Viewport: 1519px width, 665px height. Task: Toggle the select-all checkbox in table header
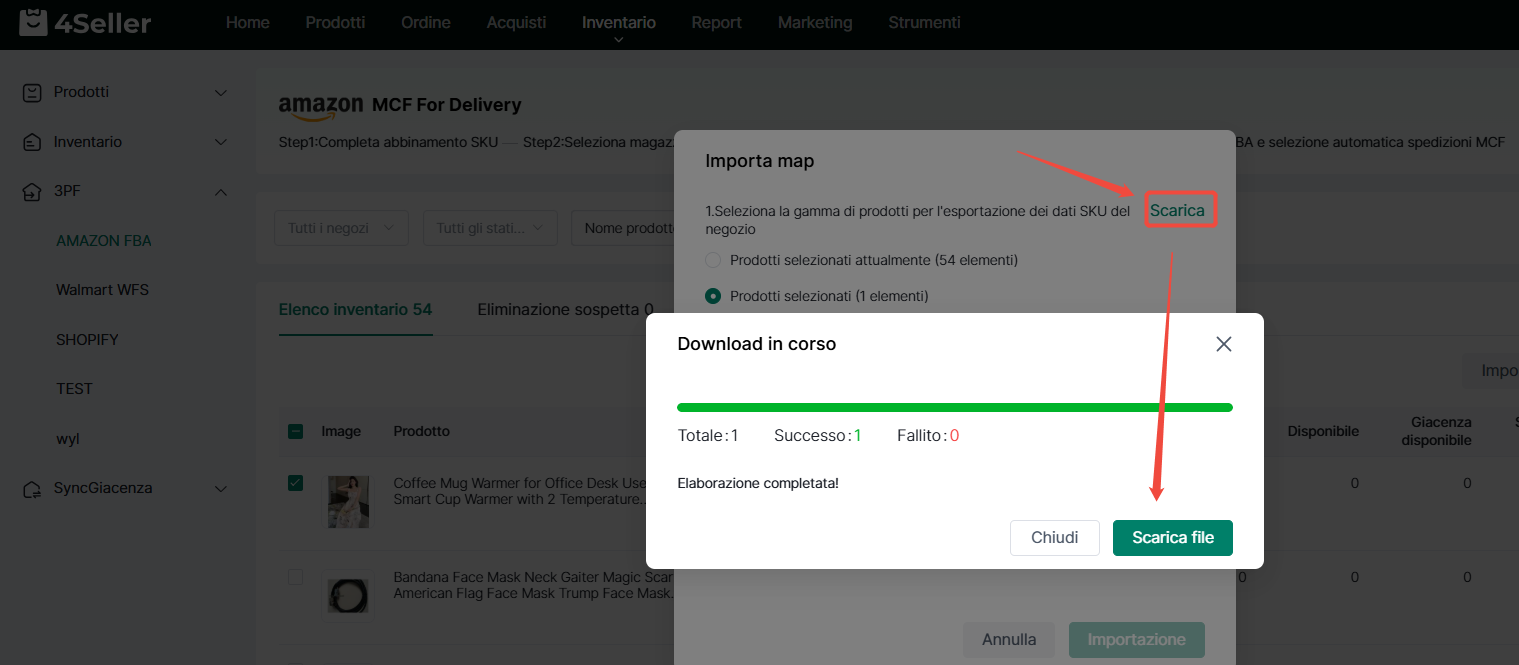click(x=295, y=432)
